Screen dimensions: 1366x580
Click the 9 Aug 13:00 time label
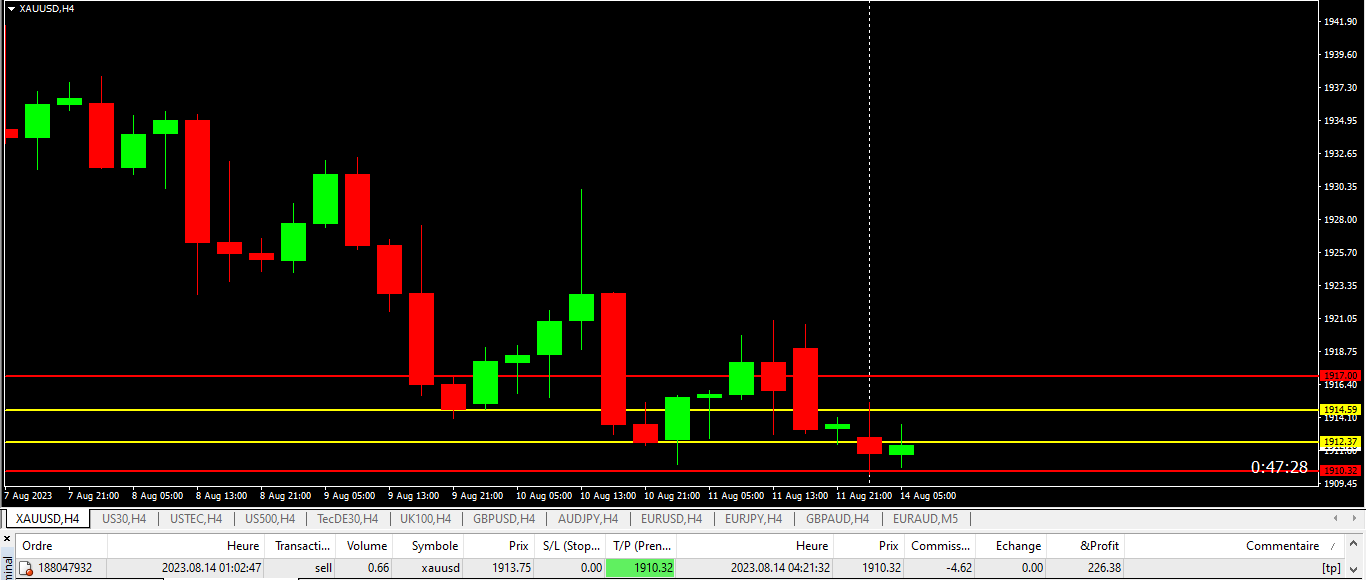[x=414, y=496]
